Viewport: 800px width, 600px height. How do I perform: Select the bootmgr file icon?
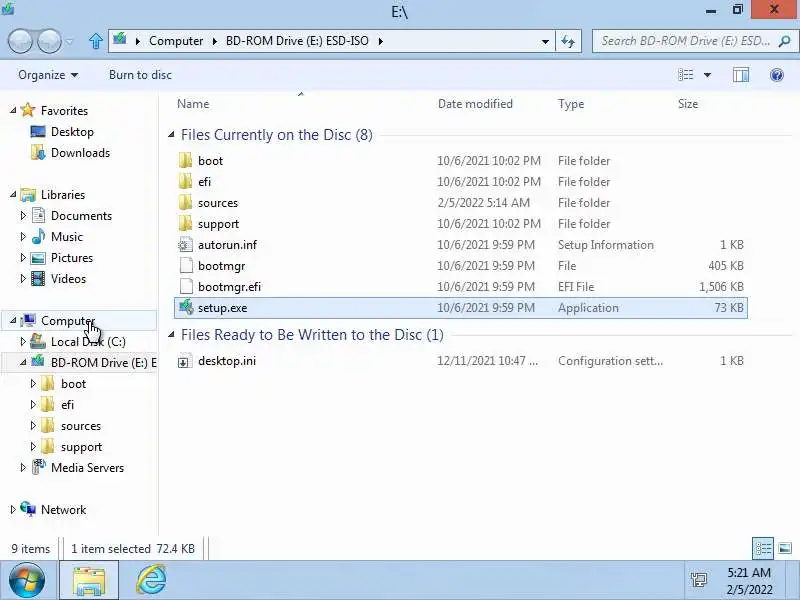coord(186,266)
